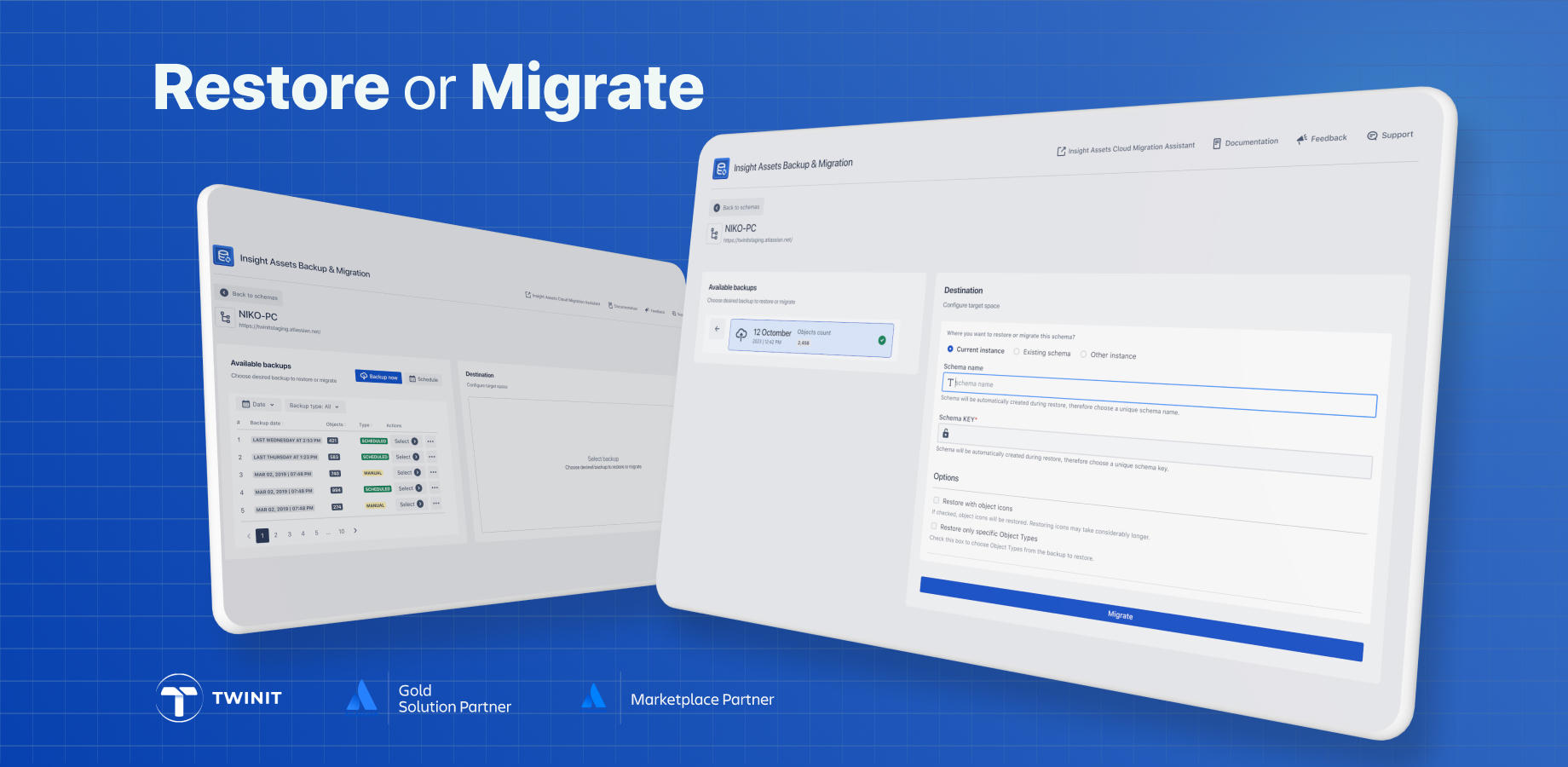Image resolution: width=1568 pixels, height=767 pixels.
Task: Go to page 4 of backups
Action: tap(303, 533)
